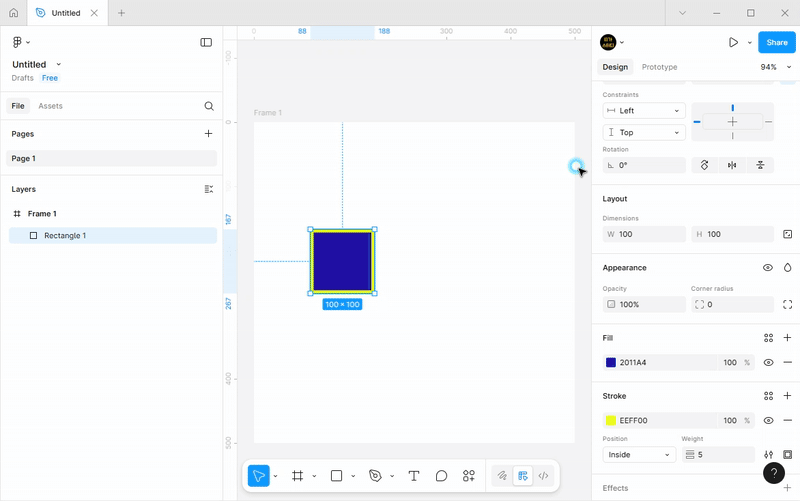Open the fill color swatch 2011A4
This screenshot has width=800, height=501.
tap(611, 362)
